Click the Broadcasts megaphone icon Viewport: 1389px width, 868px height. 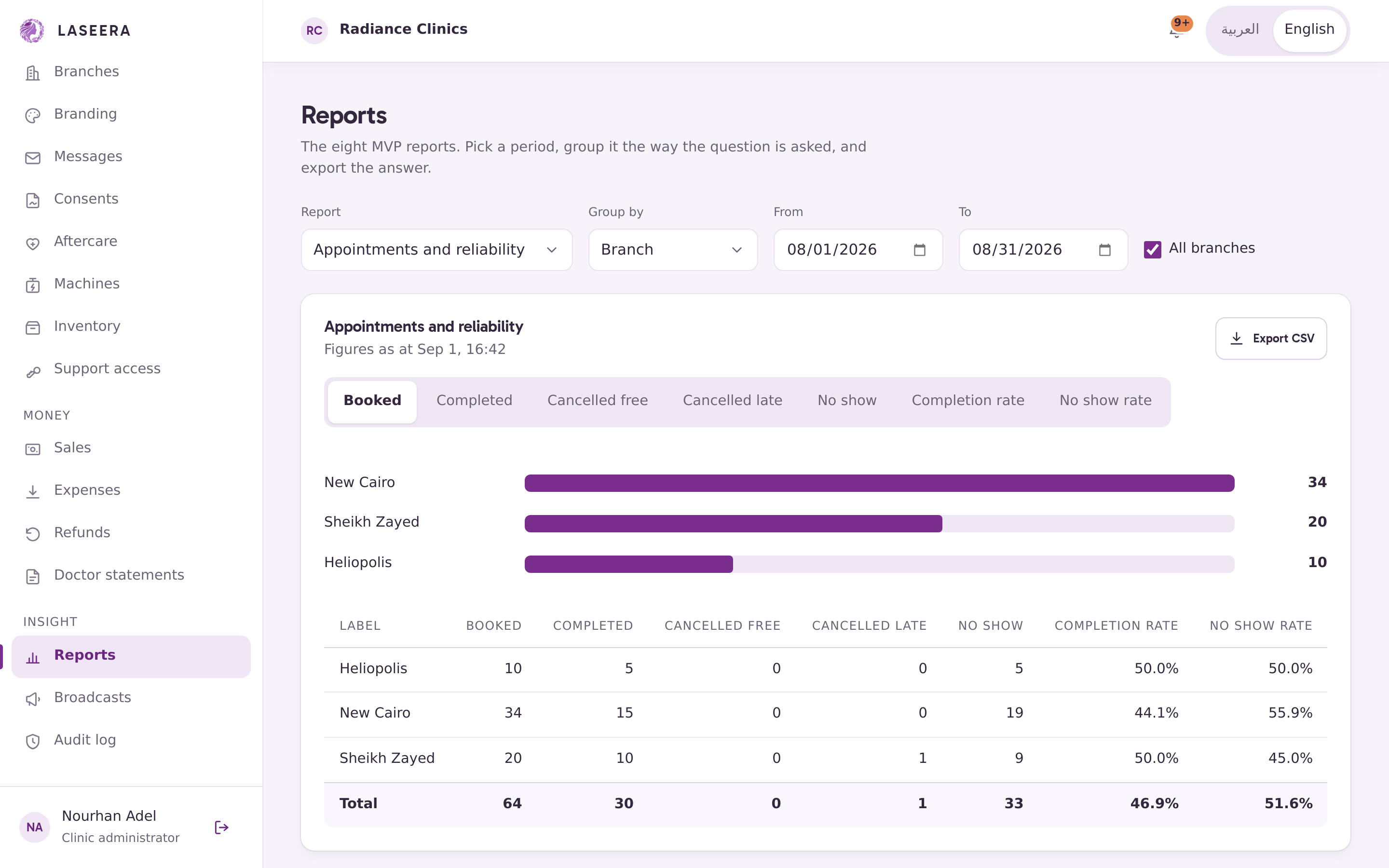(33, 699)
